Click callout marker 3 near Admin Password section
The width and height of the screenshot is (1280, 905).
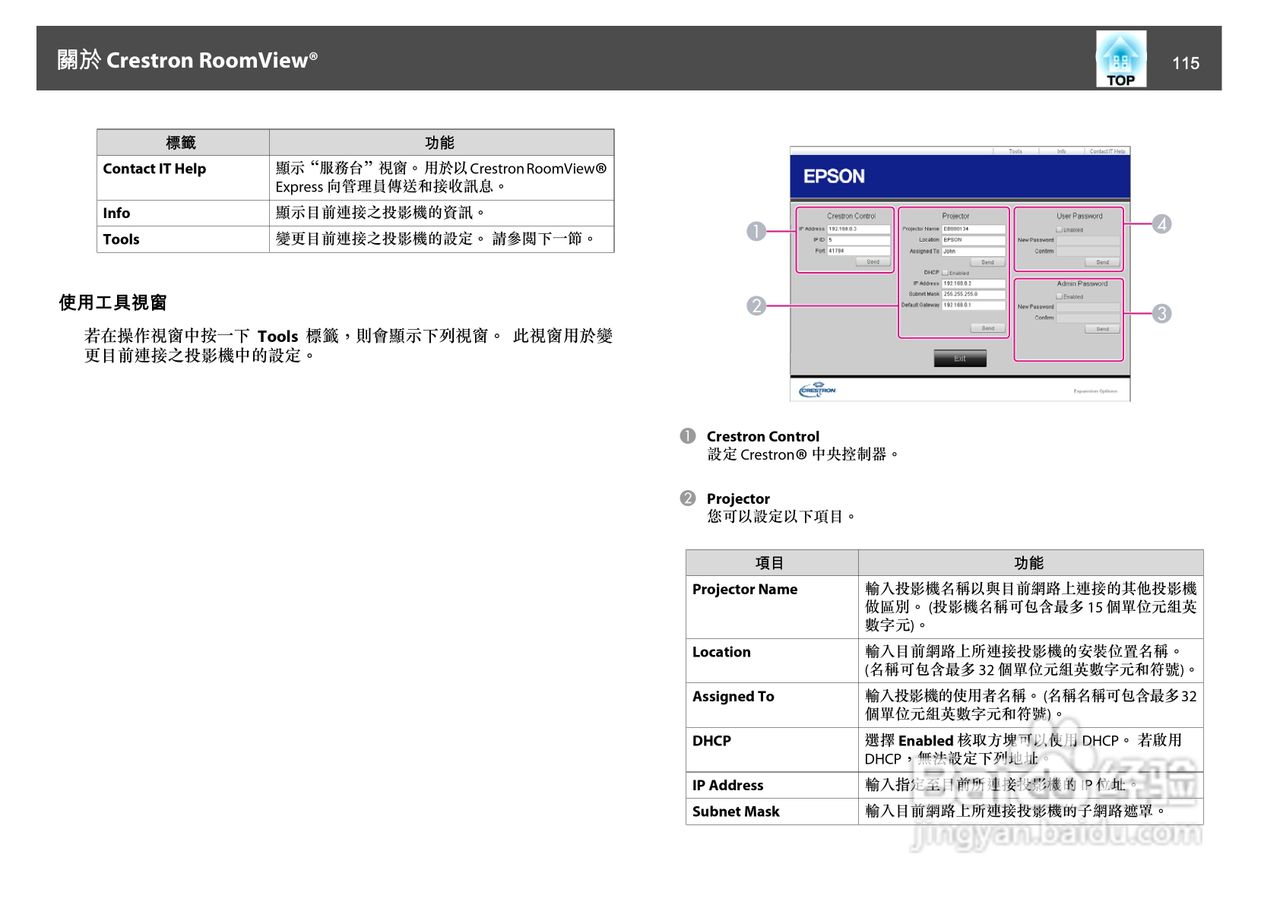(x=1161, y=313)
